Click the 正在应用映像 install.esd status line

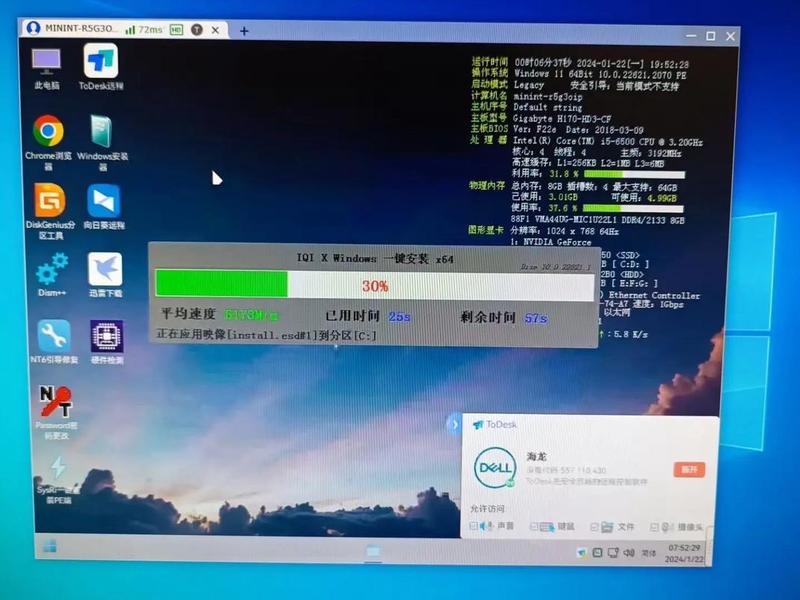click(266, 335)
